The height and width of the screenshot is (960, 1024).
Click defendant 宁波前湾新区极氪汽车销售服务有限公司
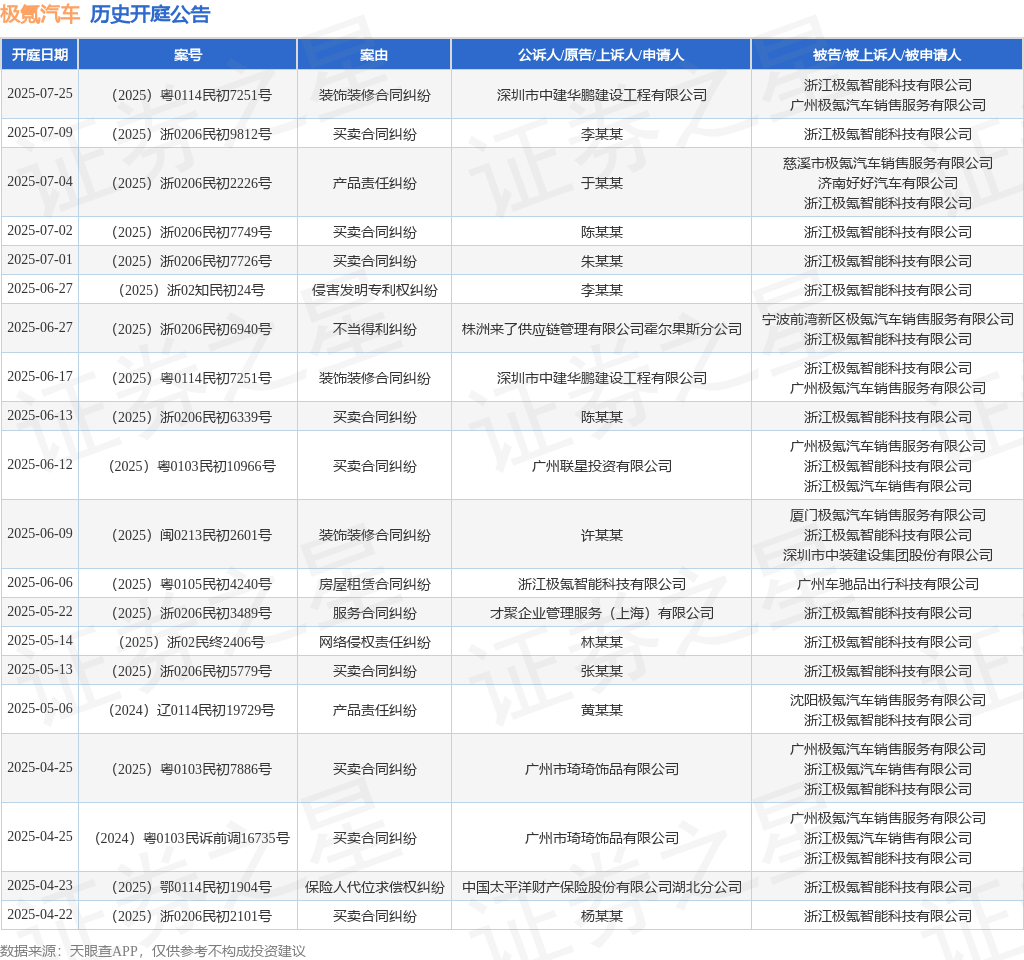[x=888, y=319]
